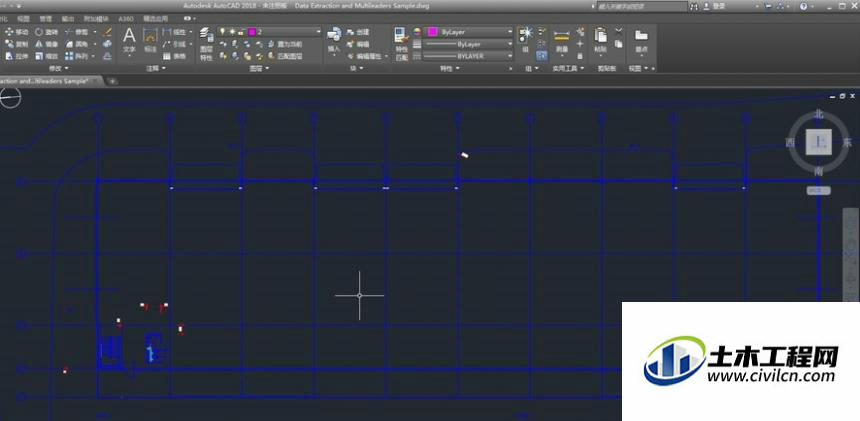Click the Group (组) tool

point(525,39)
